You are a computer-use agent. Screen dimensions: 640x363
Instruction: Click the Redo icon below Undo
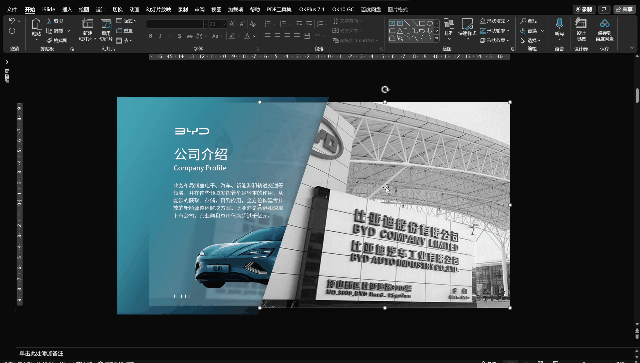click(12, 31)
